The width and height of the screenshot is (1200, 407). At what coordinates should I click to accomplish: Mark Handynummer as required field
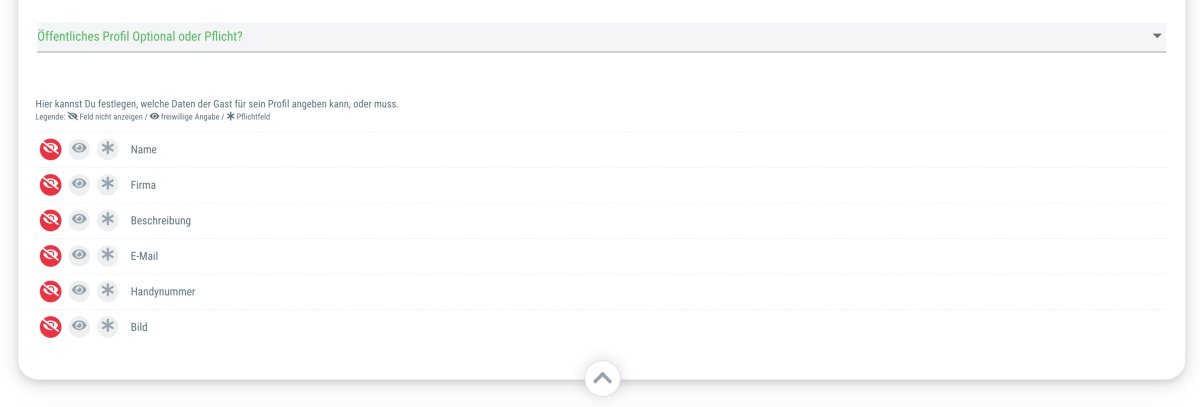108,291
